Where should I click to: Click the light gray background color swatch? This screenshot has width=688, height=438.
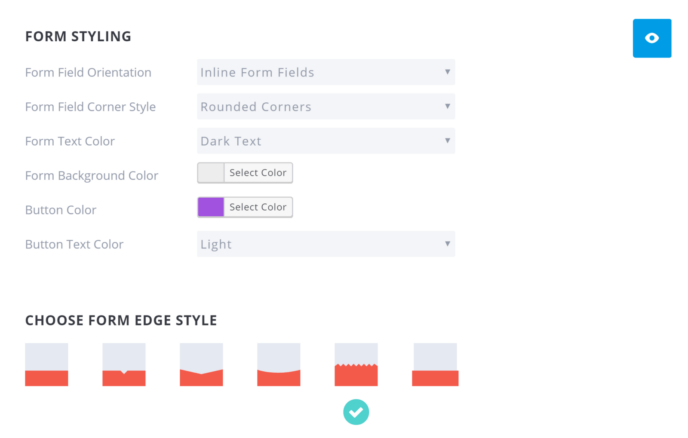click(x=211, y=173)
